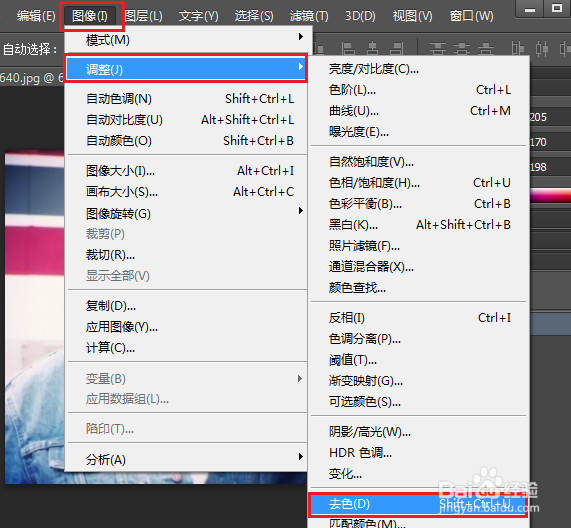Click 去色(D) to desaturate
The width and height of the screenshot is (571, 528).
tap(418, 504)
